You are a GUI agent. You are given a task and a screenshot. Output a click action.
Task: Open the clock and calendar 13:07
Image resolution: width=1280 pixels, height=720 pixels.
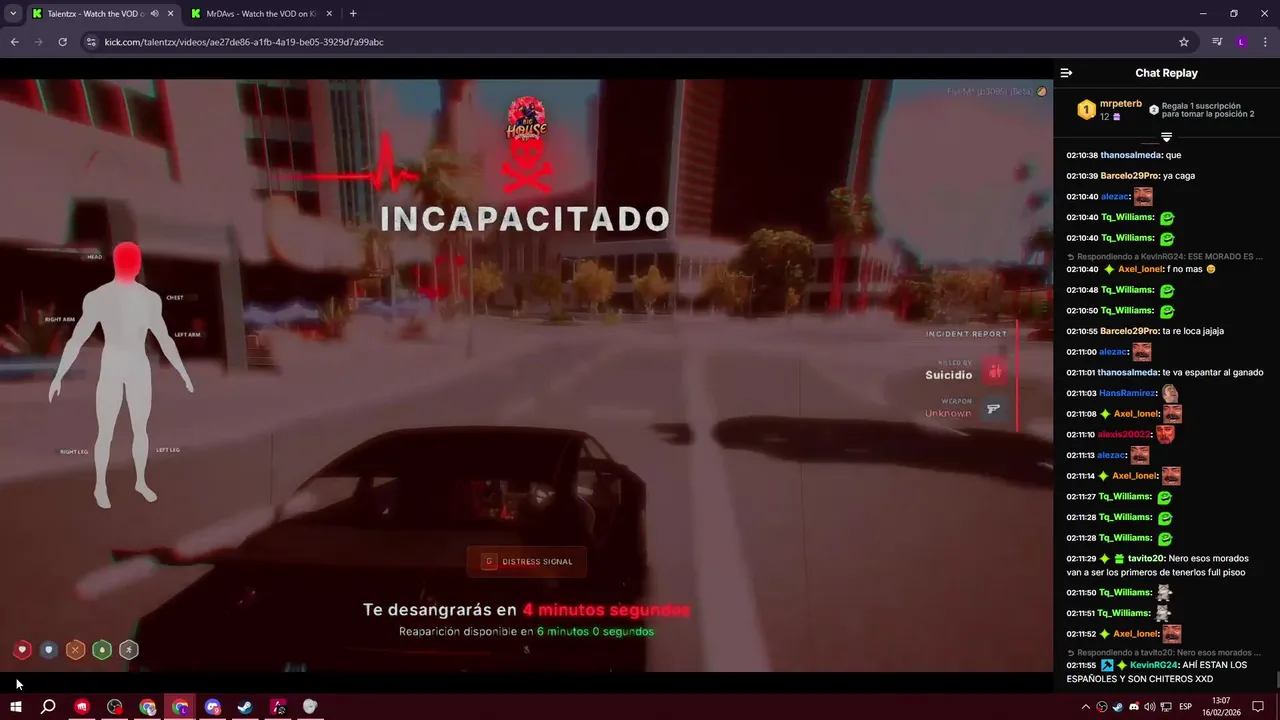[x=1221, y=707]
